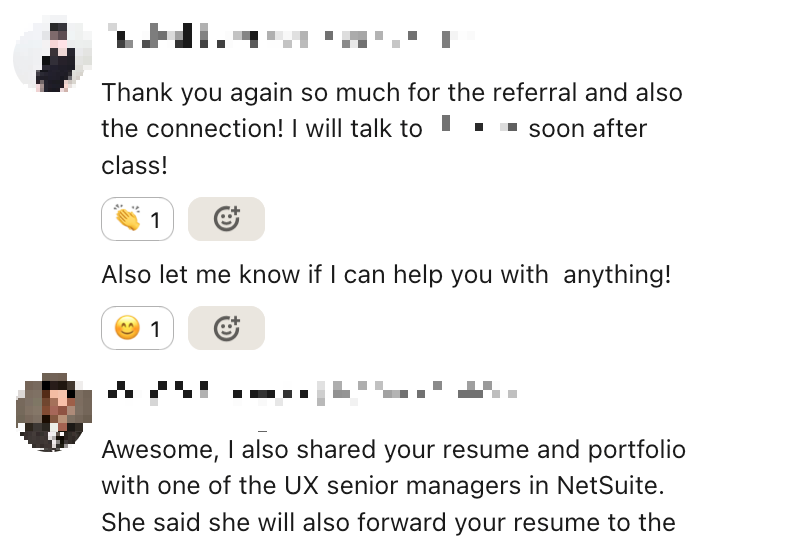Open the avatar beside the "Awesome" message

tap(48, 413)
